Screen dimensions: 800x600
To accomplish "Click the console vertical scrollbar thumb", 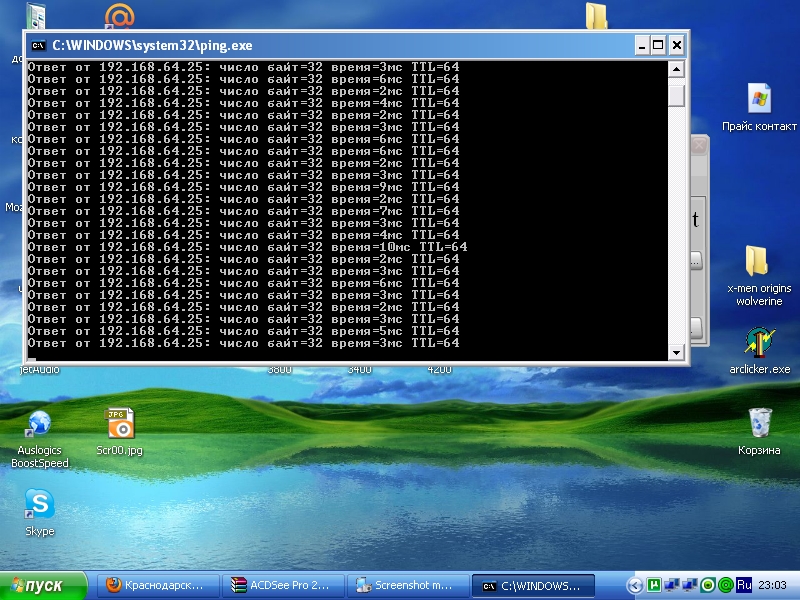I will click(677, 95).
